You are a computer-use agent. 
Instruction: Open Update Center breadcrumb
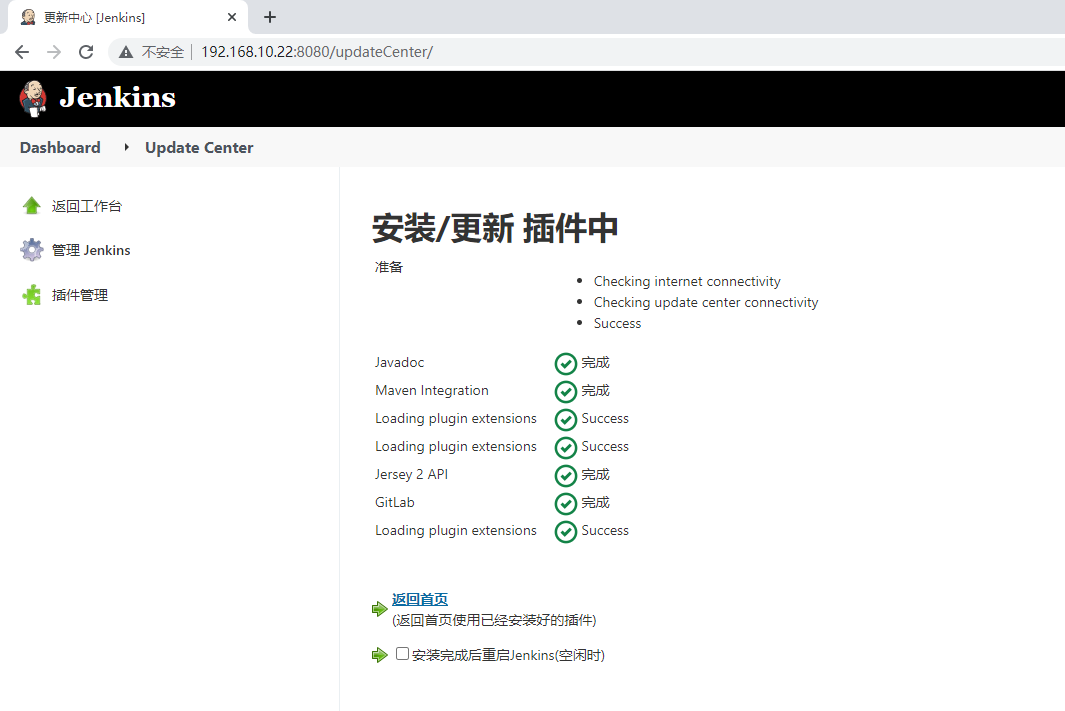199,147
